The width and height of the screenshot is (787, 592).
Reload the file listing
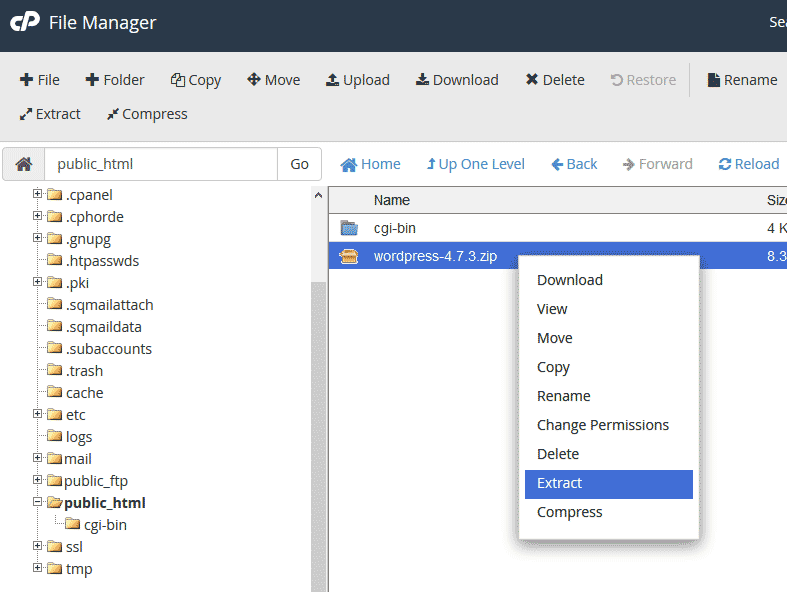click(748, 164)
